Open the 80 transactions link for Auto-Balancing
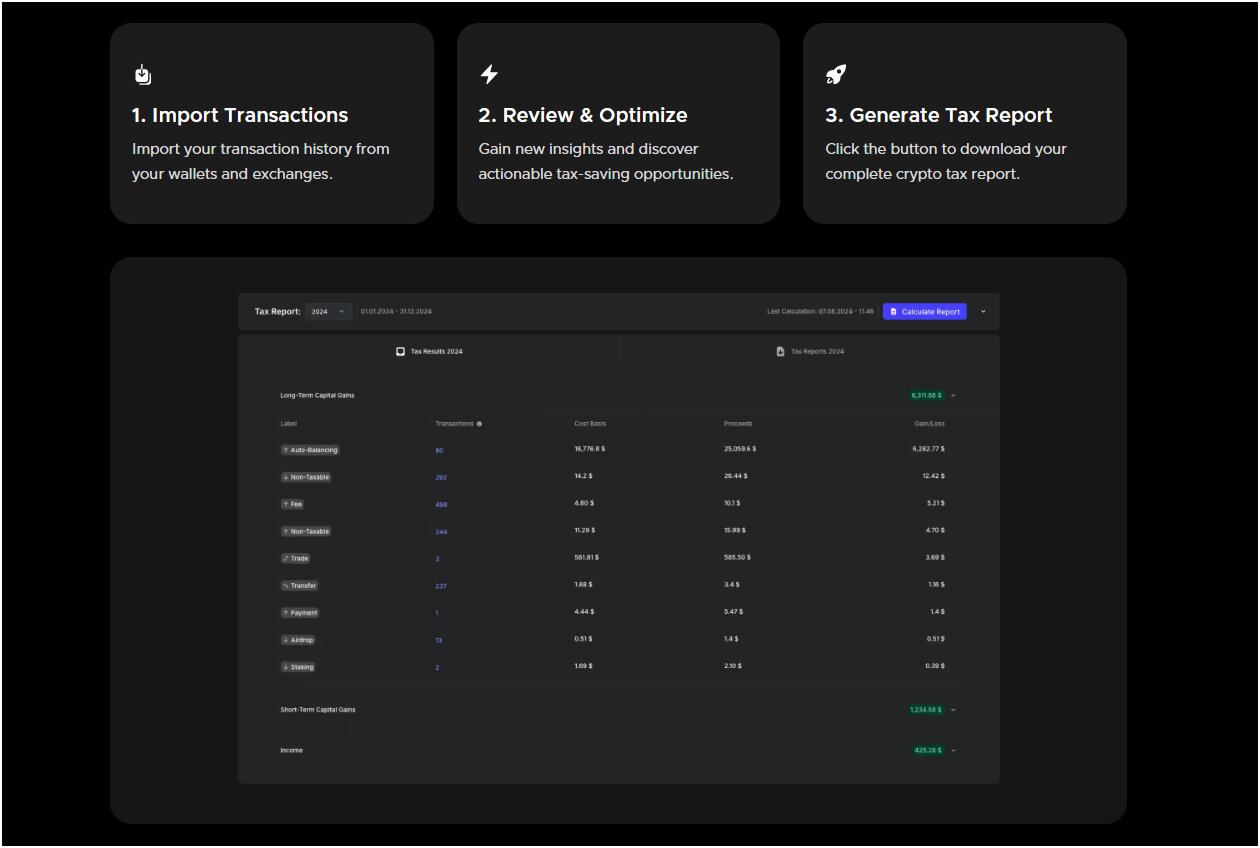This screenshot has width=1260, height=848. click(439, 451)
